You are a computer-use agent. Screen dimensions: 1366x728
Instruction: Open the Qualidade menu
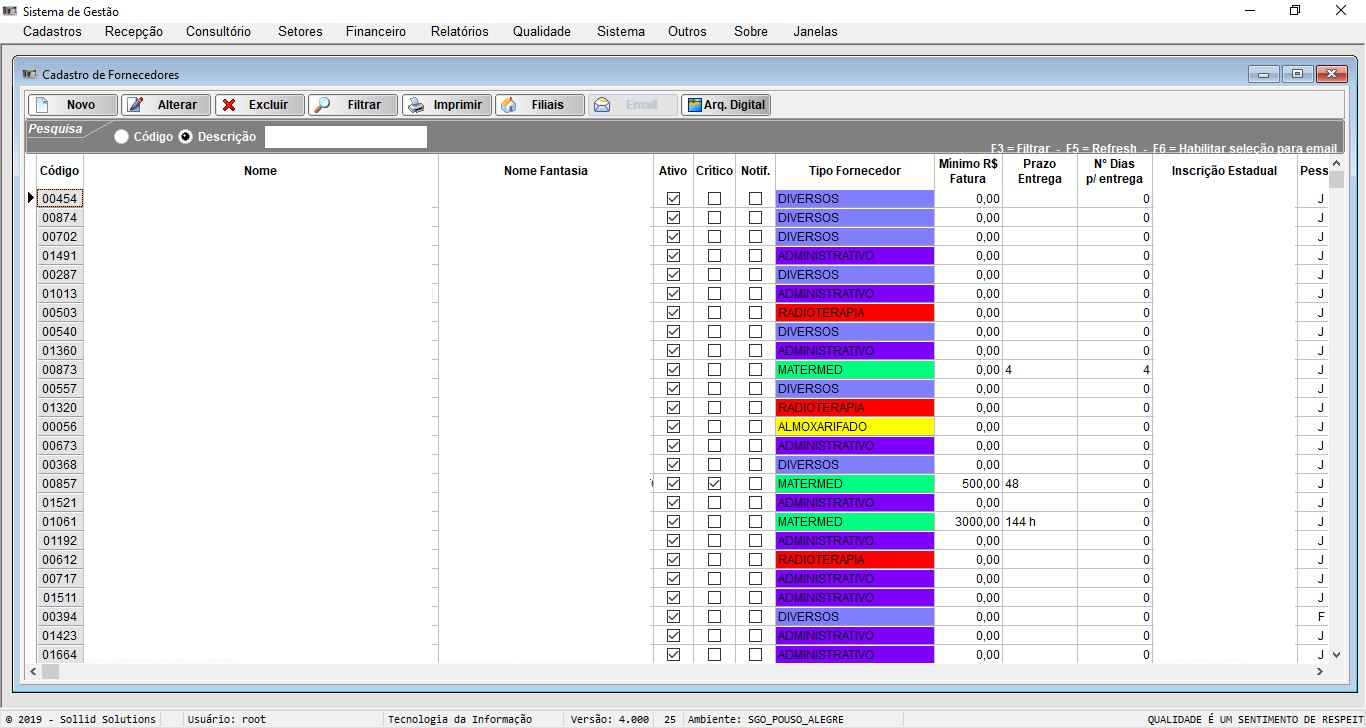tap(542, 32)
